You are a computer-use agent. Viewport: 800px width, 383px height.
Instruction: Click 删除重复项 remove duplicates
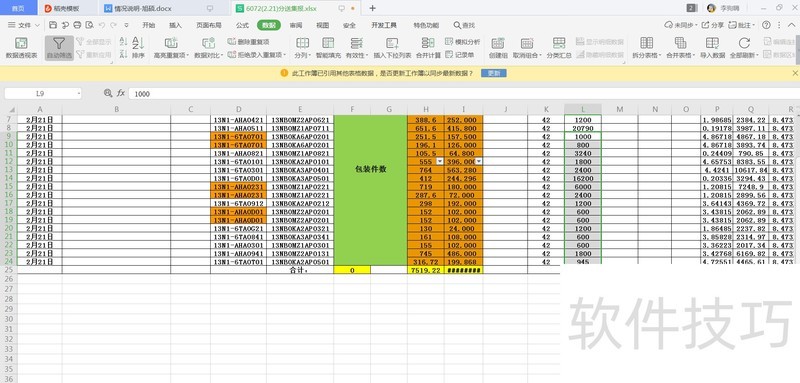click(x=248, y=42)
